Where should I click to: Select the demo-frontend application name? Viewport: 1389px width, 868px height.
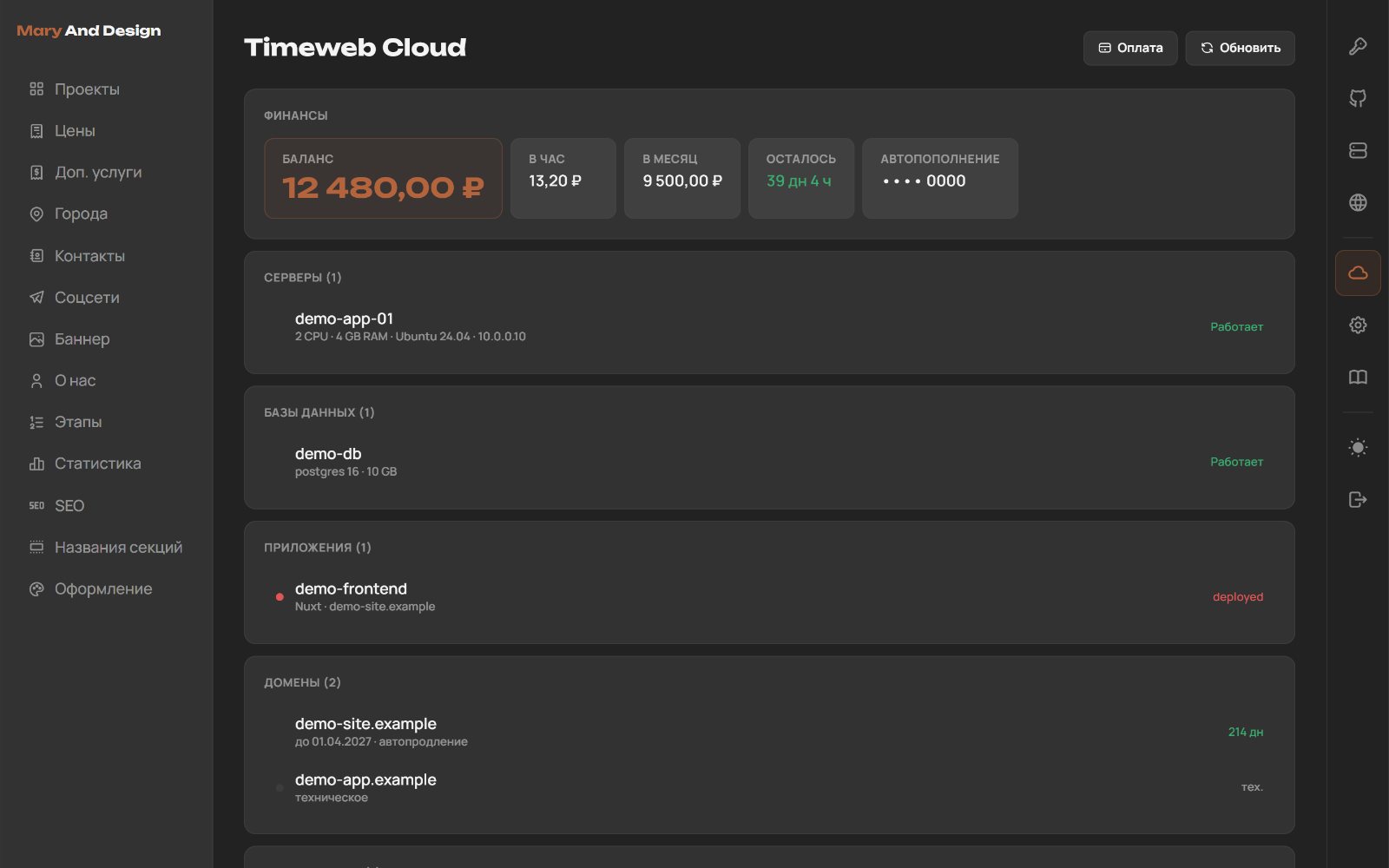(351, 589)
